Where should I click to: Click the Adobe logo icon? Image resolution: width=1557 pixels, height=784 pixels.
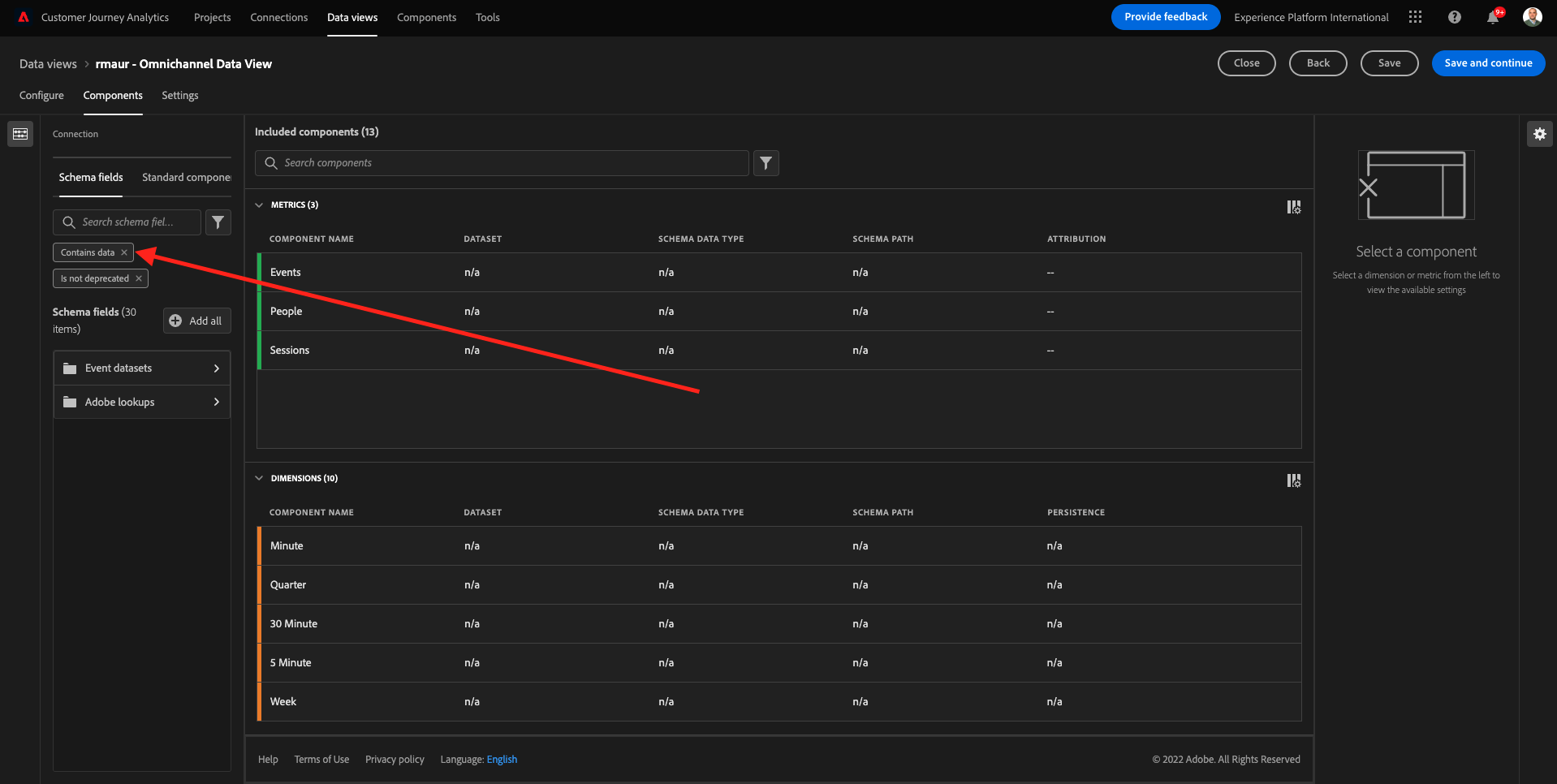click(x=24, y=17)
